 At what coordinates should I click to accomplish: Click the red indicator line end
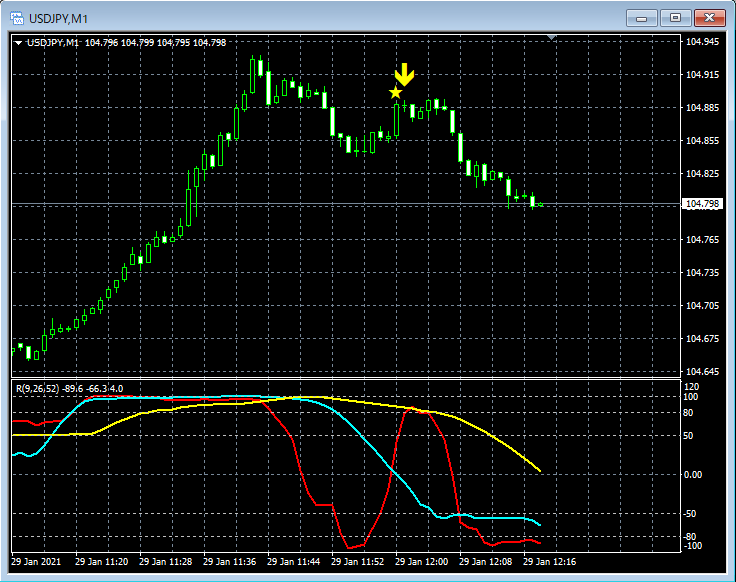[539, 543]
